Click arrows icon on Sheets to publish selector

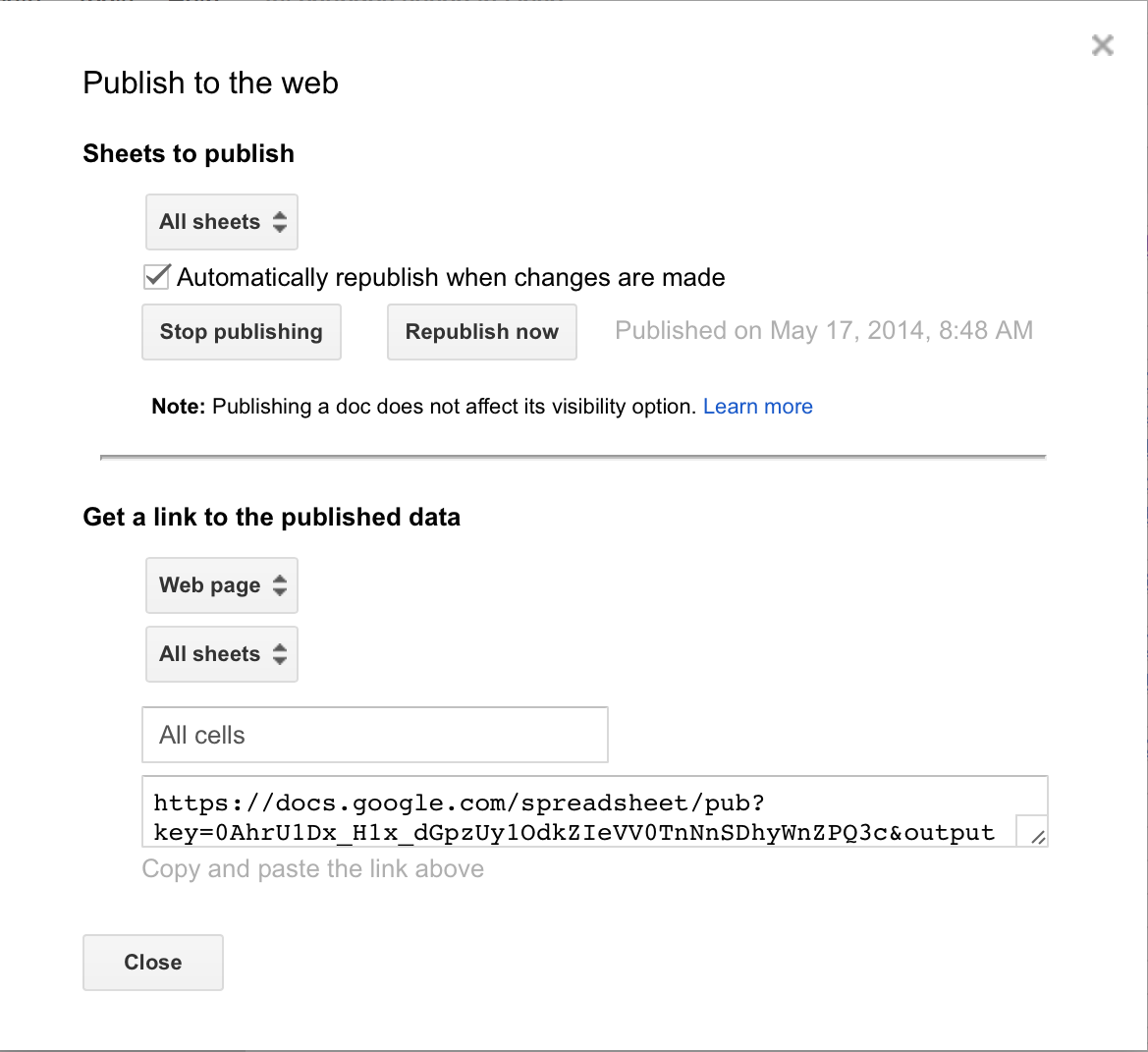point(280,222)
